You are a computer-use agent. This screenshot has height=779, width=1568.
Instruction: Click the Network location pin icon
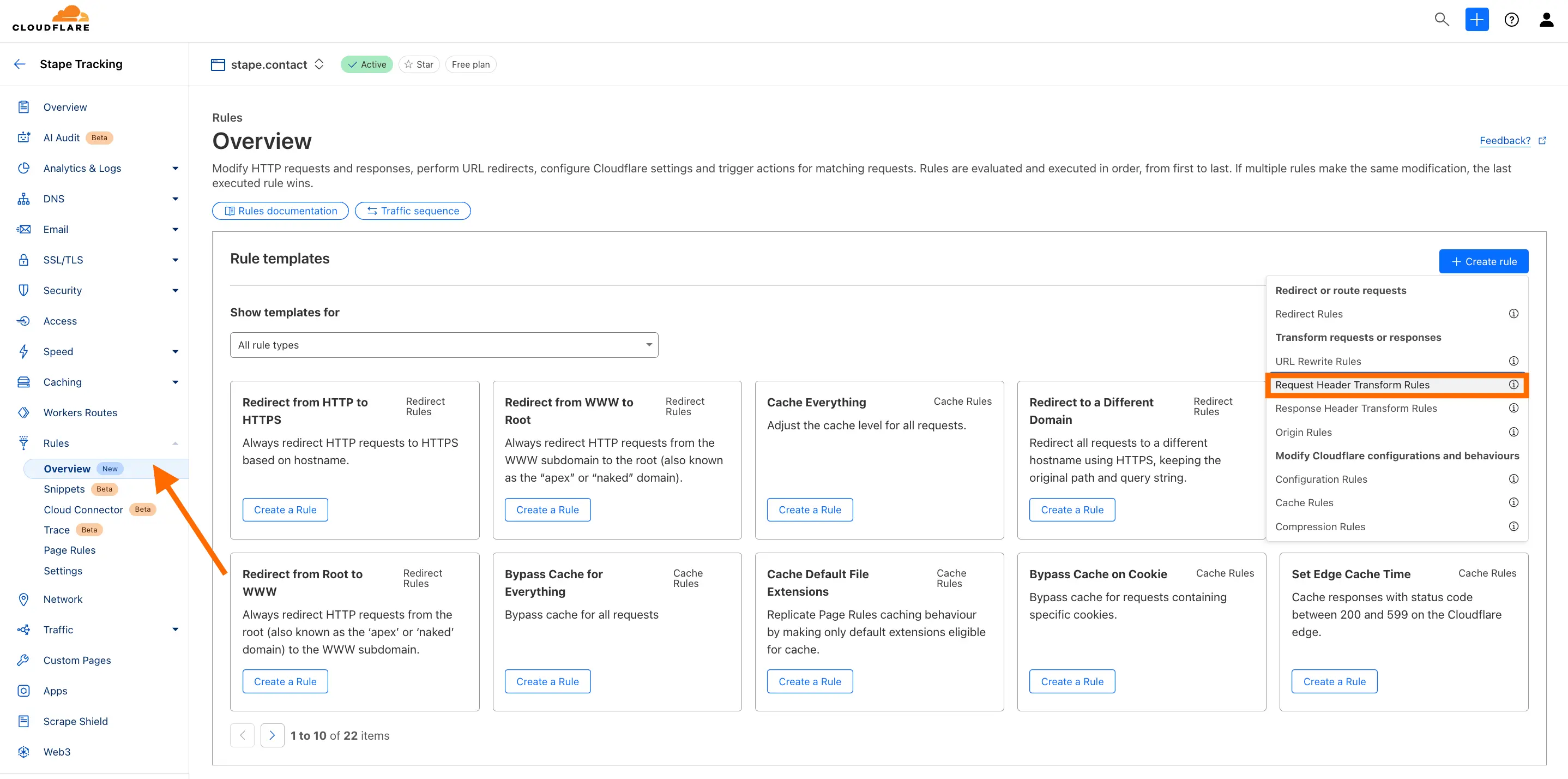point(24,600)
